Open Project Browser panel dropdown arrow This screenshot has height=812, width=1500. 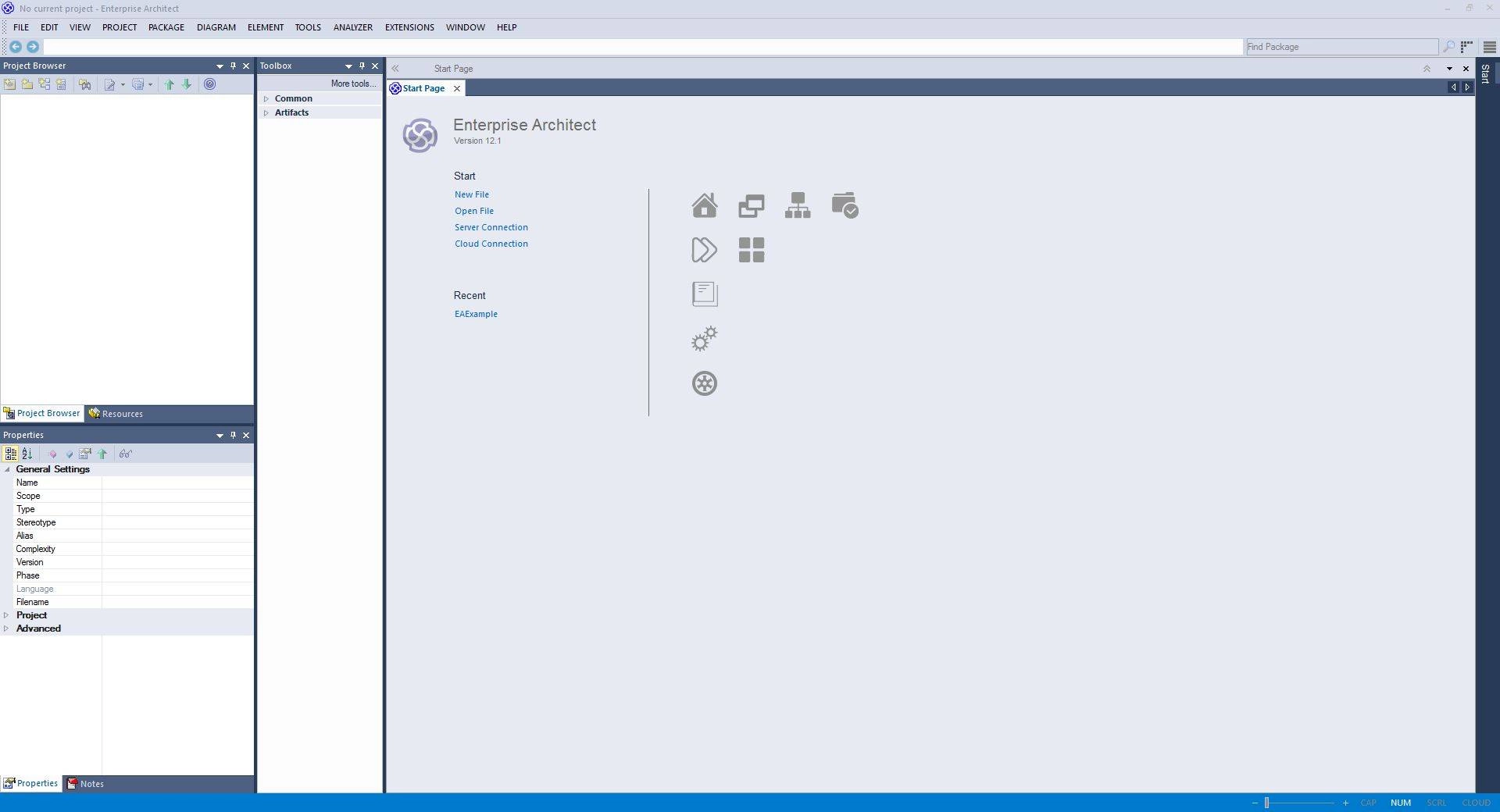click(x=220, y=66)
